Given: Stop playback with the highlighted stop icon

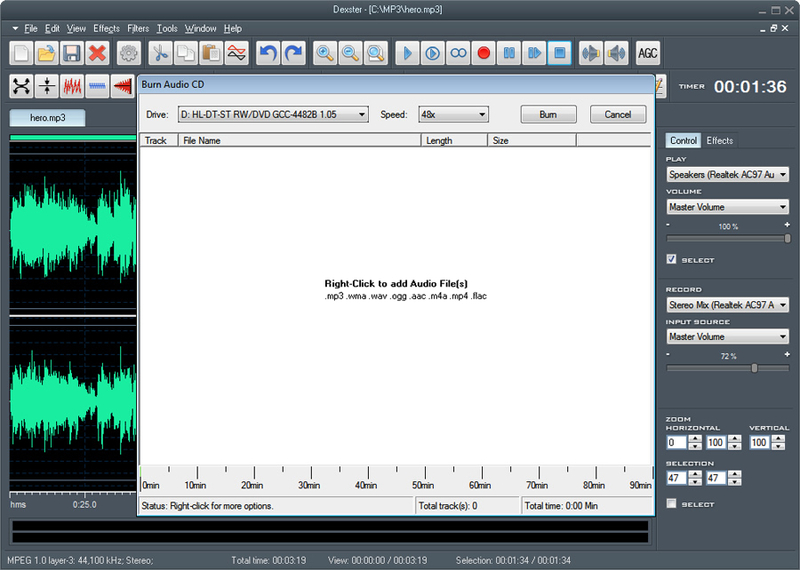Looking at the screenshot, I should point(560,53).
